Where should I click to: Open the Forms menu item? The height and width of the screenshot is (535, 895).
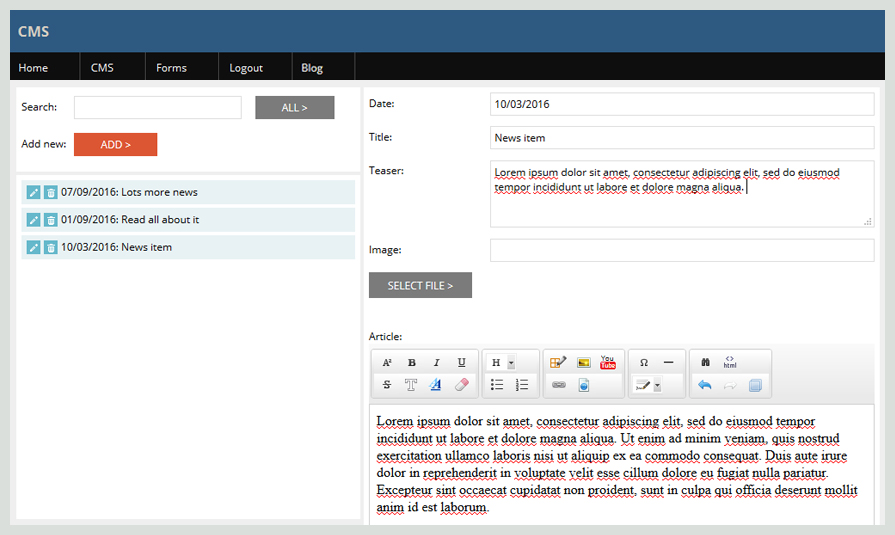171,67
